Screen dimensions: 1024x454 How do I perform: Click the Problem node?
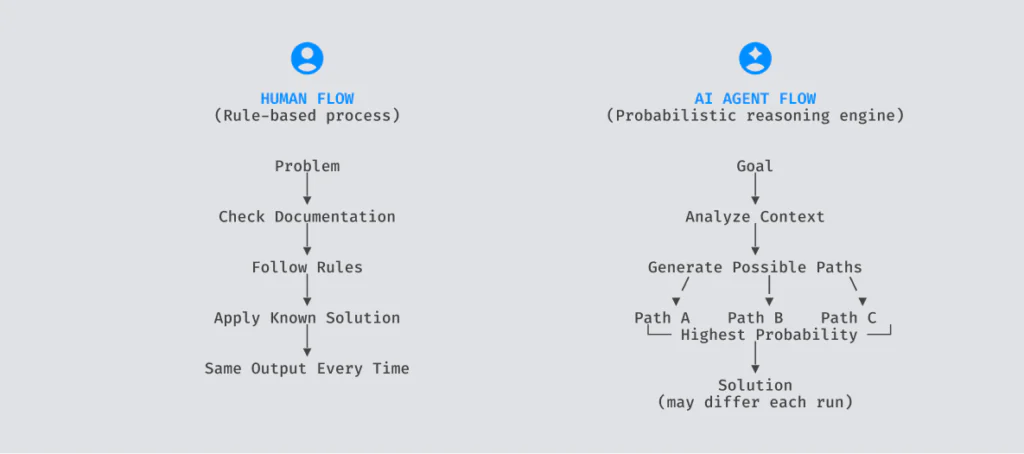[x=307, y=166]
